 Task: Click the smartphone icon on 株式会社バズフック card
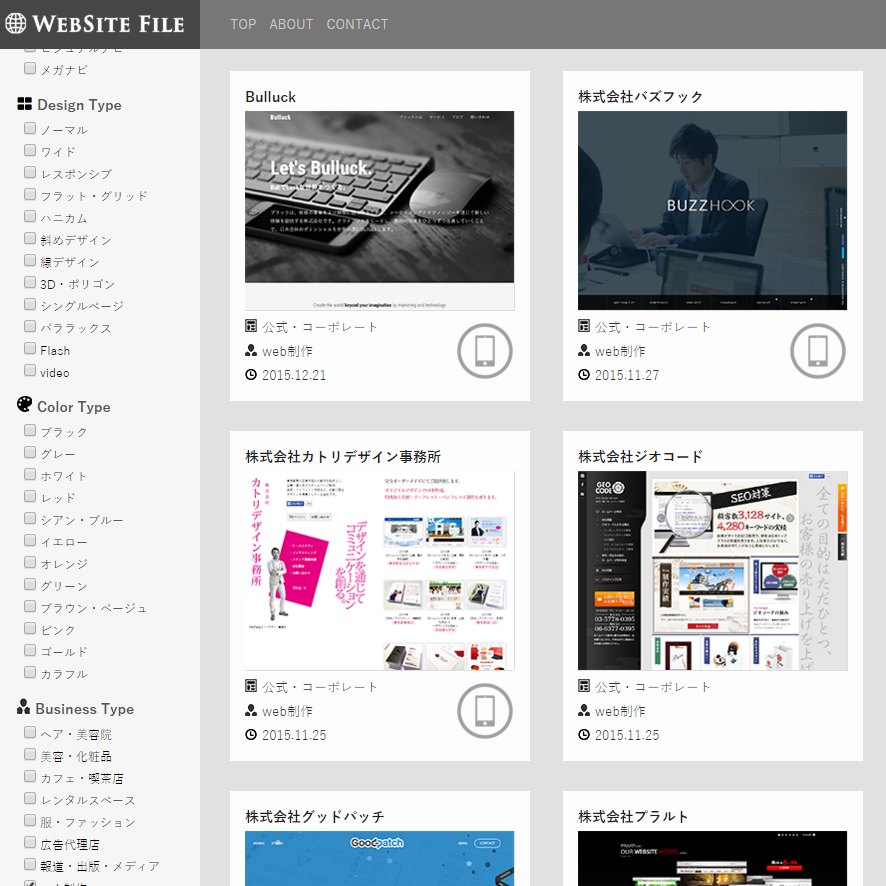[x=817, y=351]
